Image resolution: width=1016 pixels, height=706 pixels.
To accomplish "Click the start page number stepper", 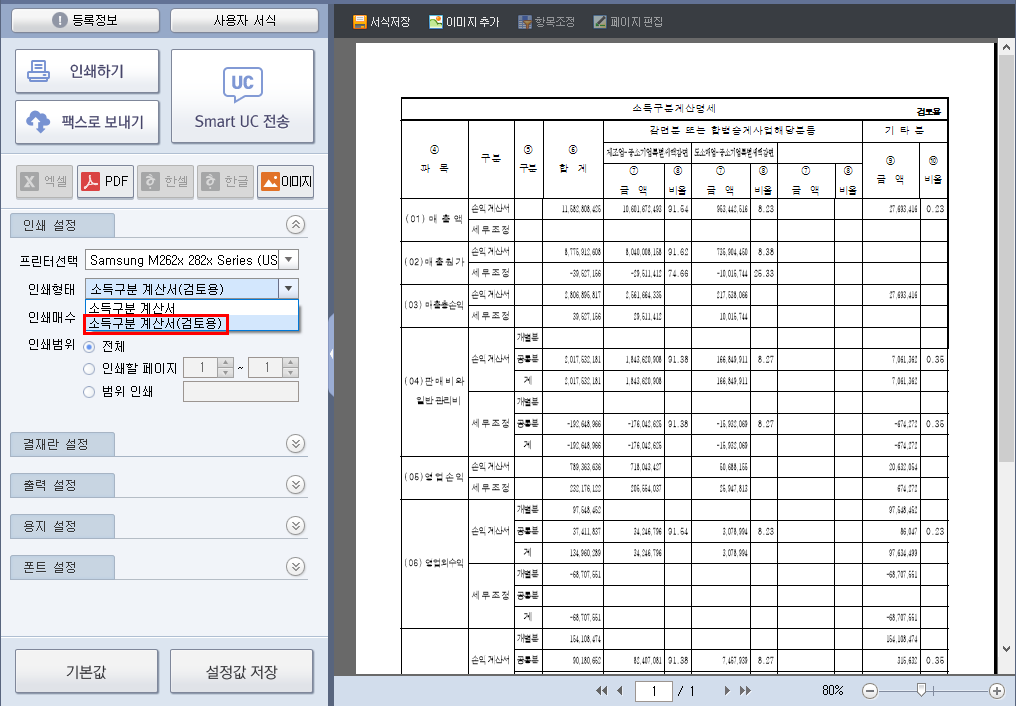I will [225, 368].
